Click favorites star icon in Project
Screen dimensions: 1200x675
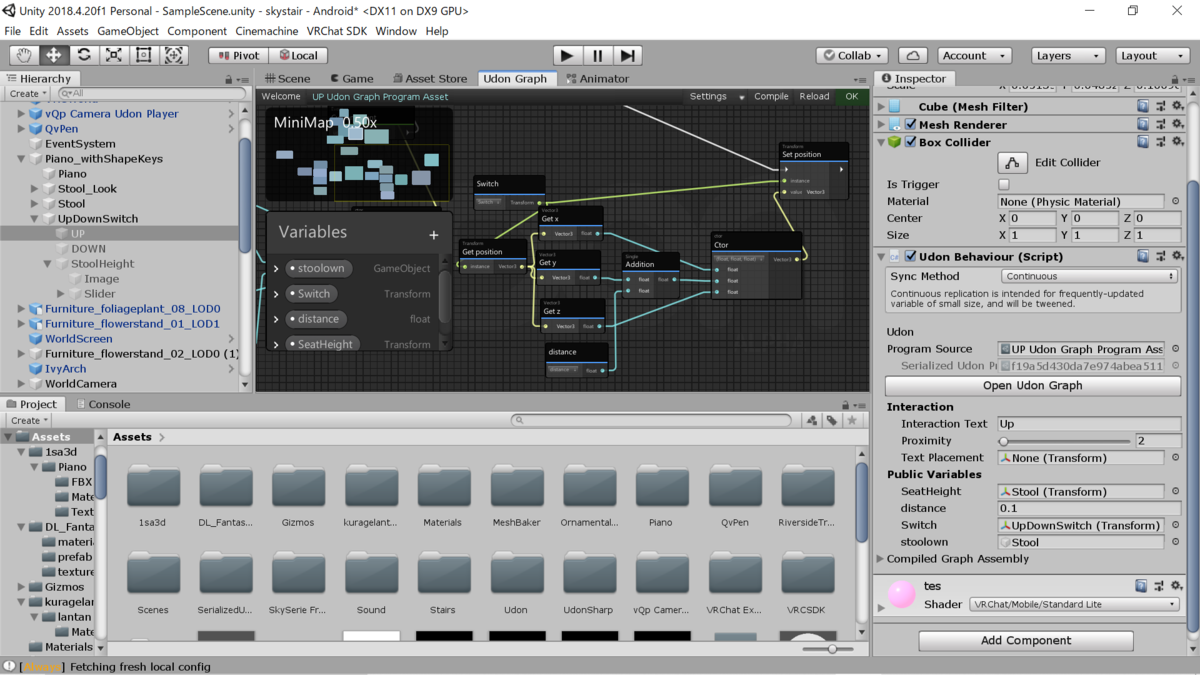(852, 421)
